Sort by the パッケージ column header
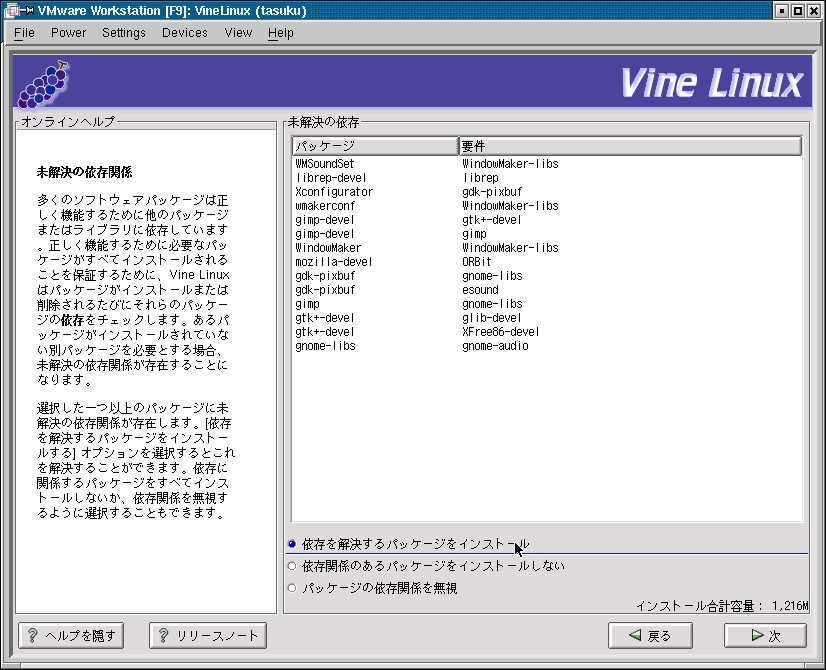This screenshot has height=670, width=826. tap(374, 146)
